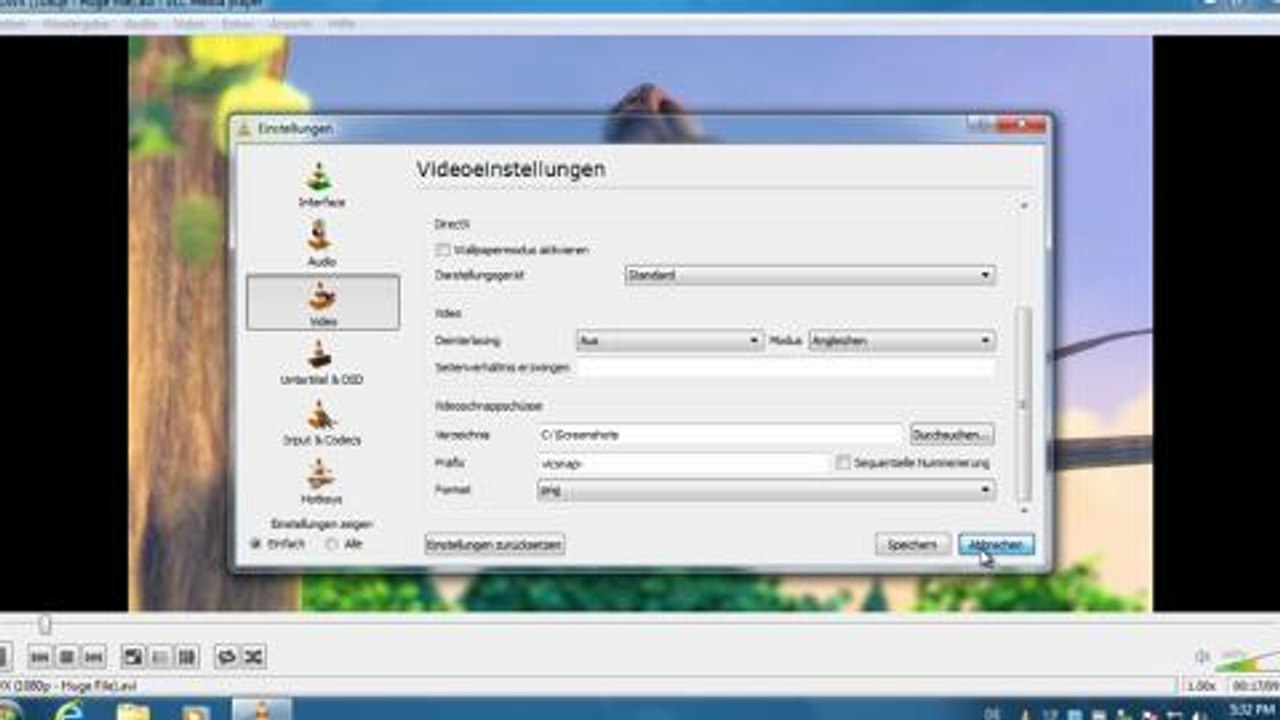Image resolution: width=1280 pixels, height=720 pixels.
Task: Open Windows Explorer folder in taskbar
Action: coord(133,712)
